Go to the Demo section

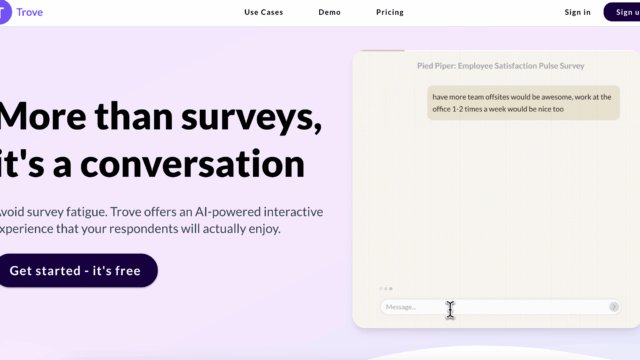[329, 12]
